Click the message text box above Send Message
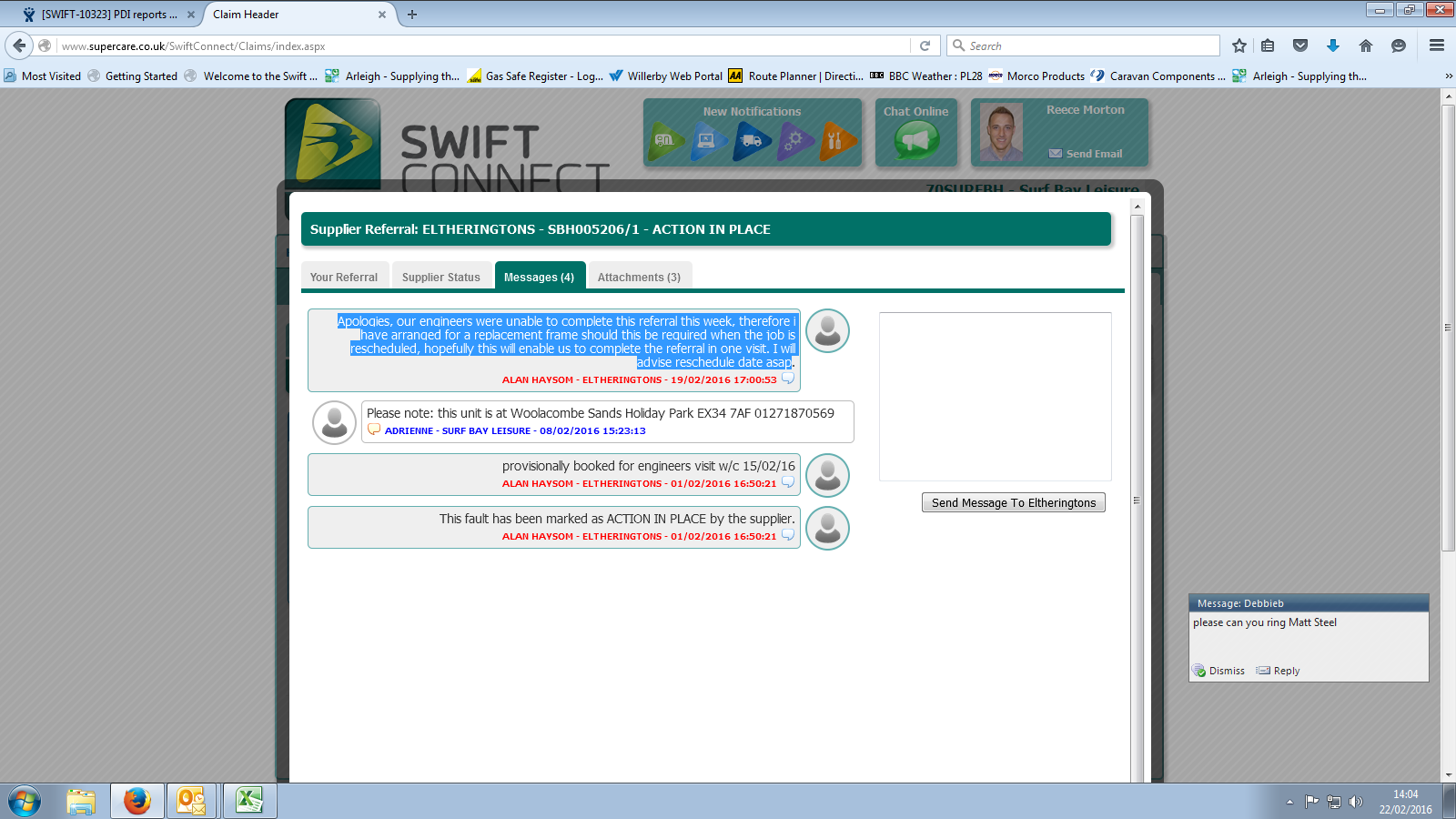Image resolution: width=1456 pixels, height=819 pixels. [996, 397]
